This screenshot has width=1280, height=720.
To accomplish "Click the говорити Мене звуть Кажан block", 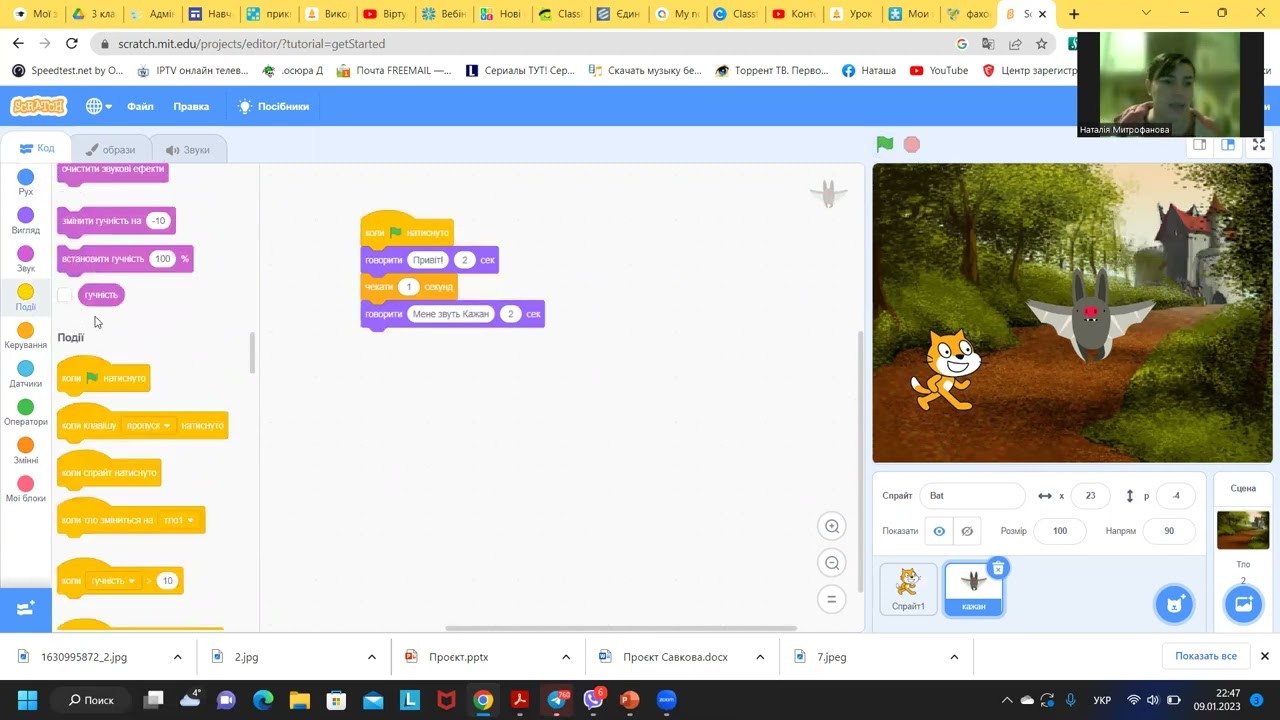I will [452, 314].
